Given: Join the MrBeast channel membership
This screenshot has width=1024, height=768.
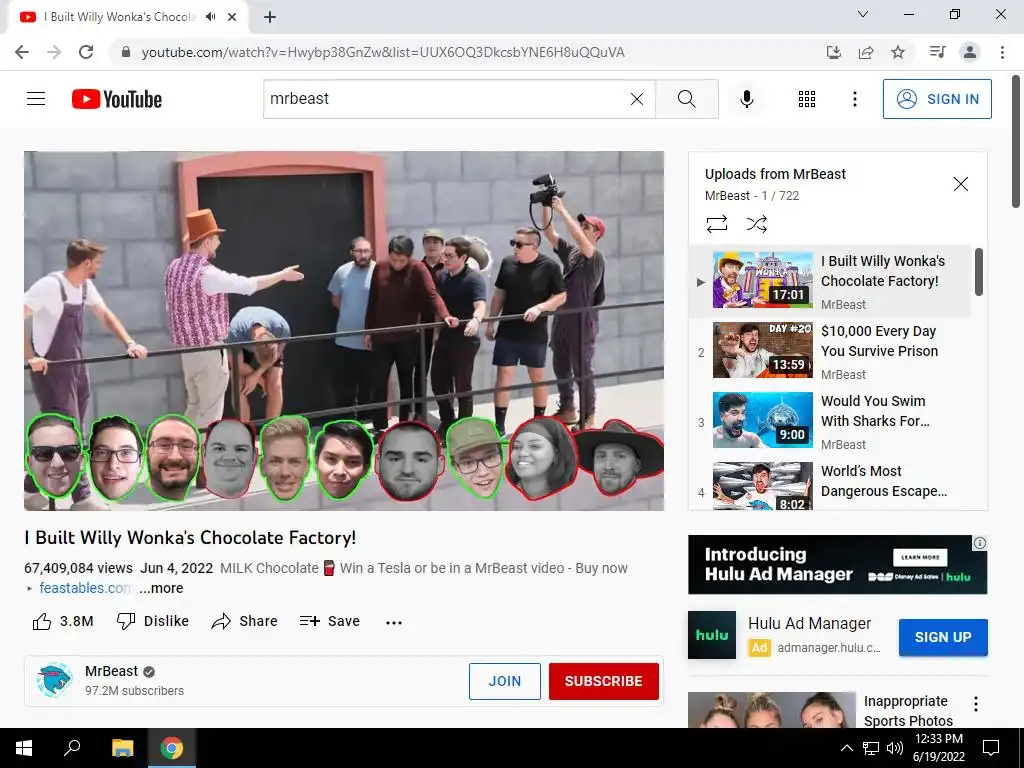Looking at the screenshot, I should (x=505, y=681).
